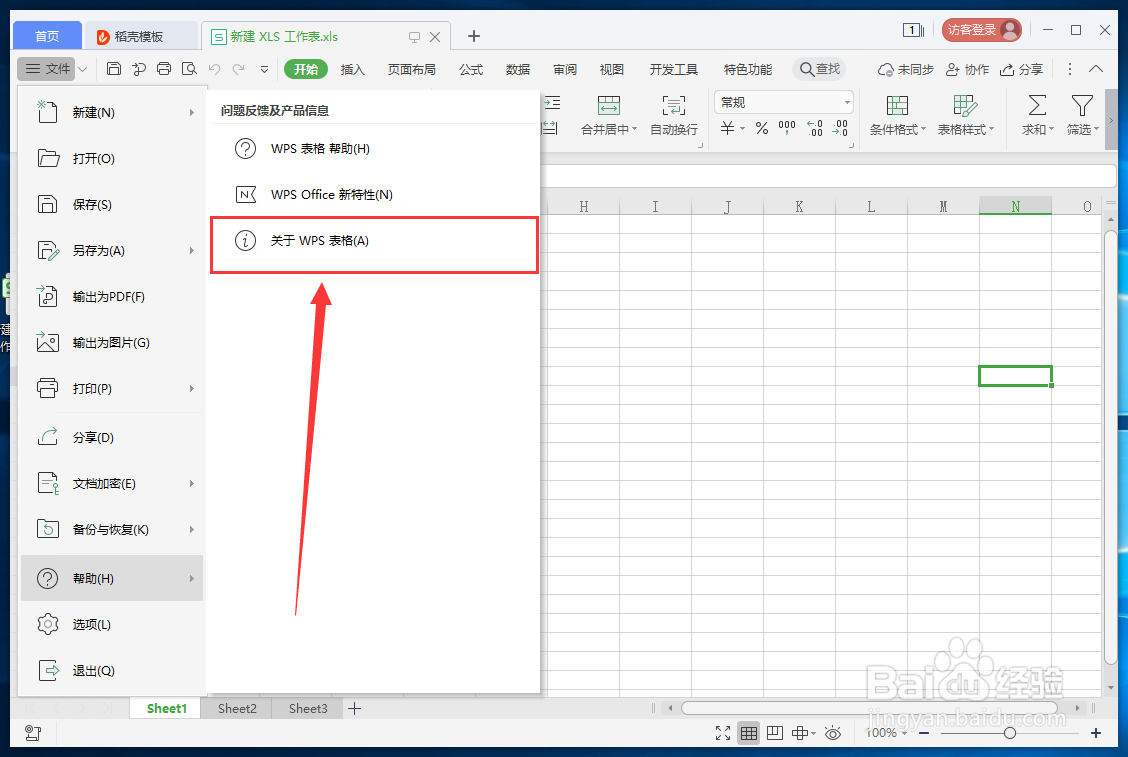Choose 输出为图片(G) menu item
The image size is (1128, 757).
[x=112, y=343]
